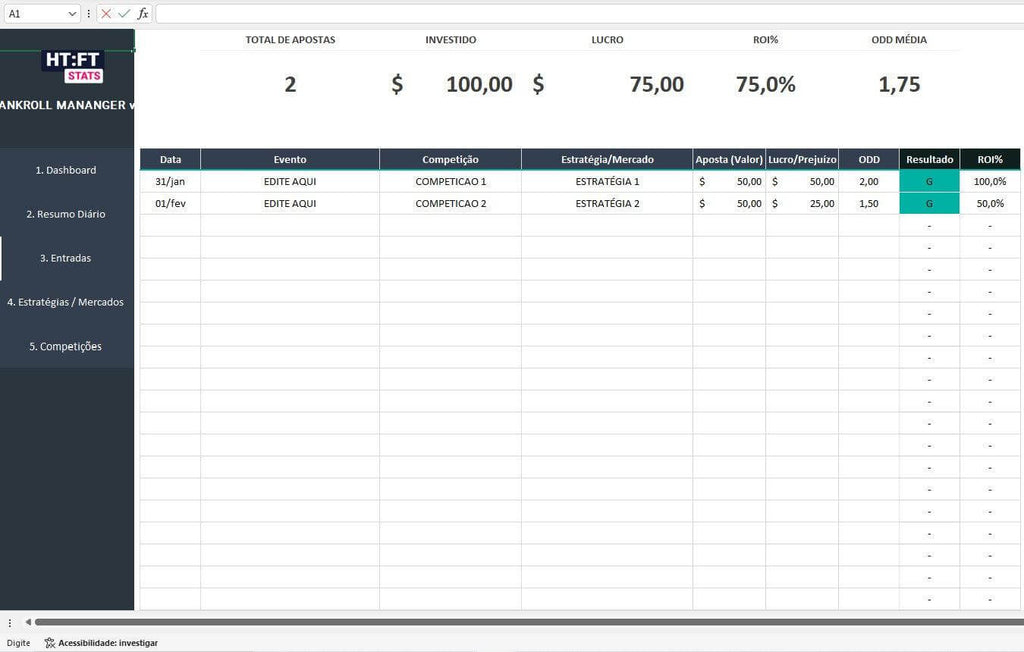Open the Insert Function fx icon

click(143, 14)
